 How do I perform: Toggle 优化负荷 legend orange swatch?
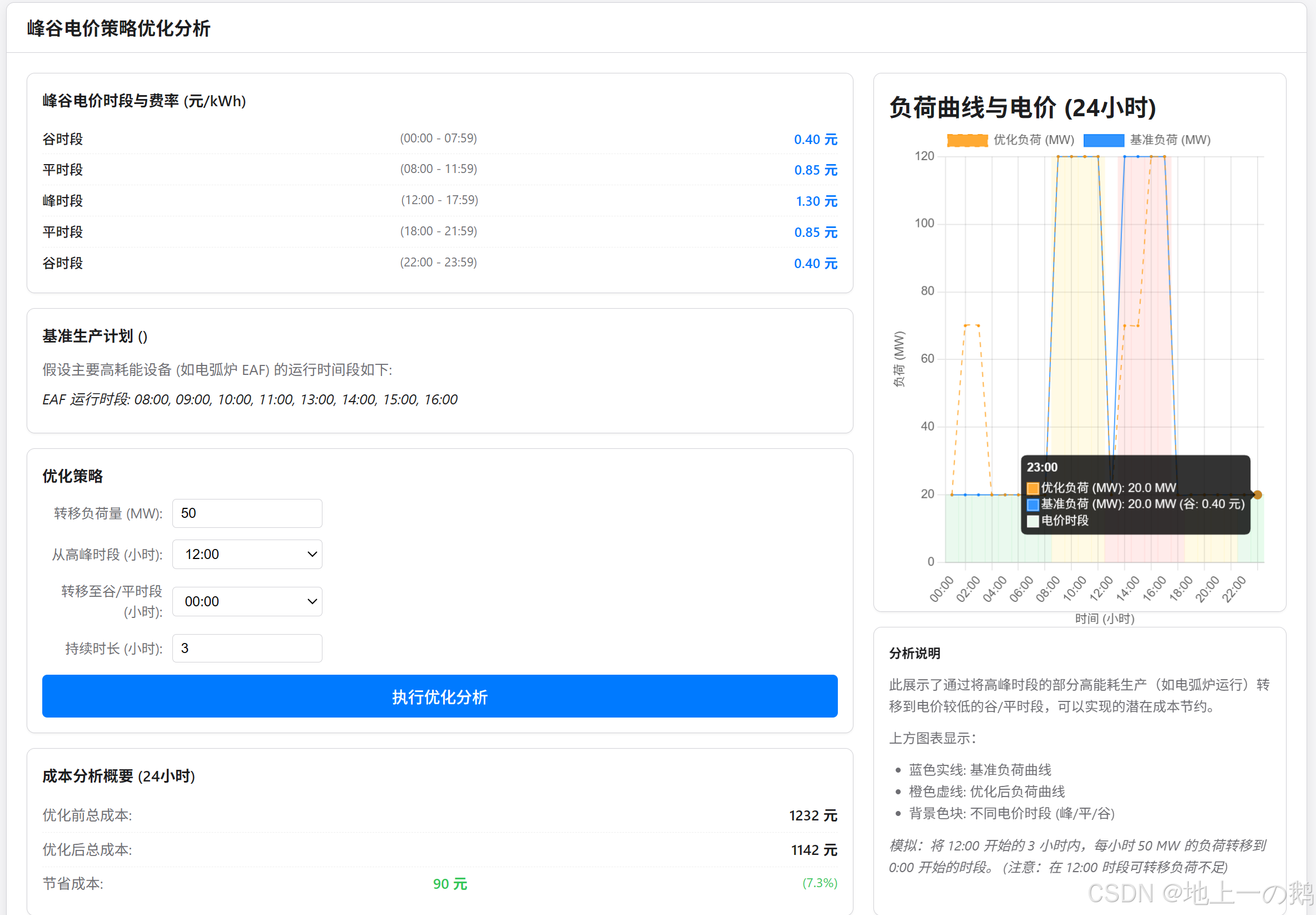[967, 140]
